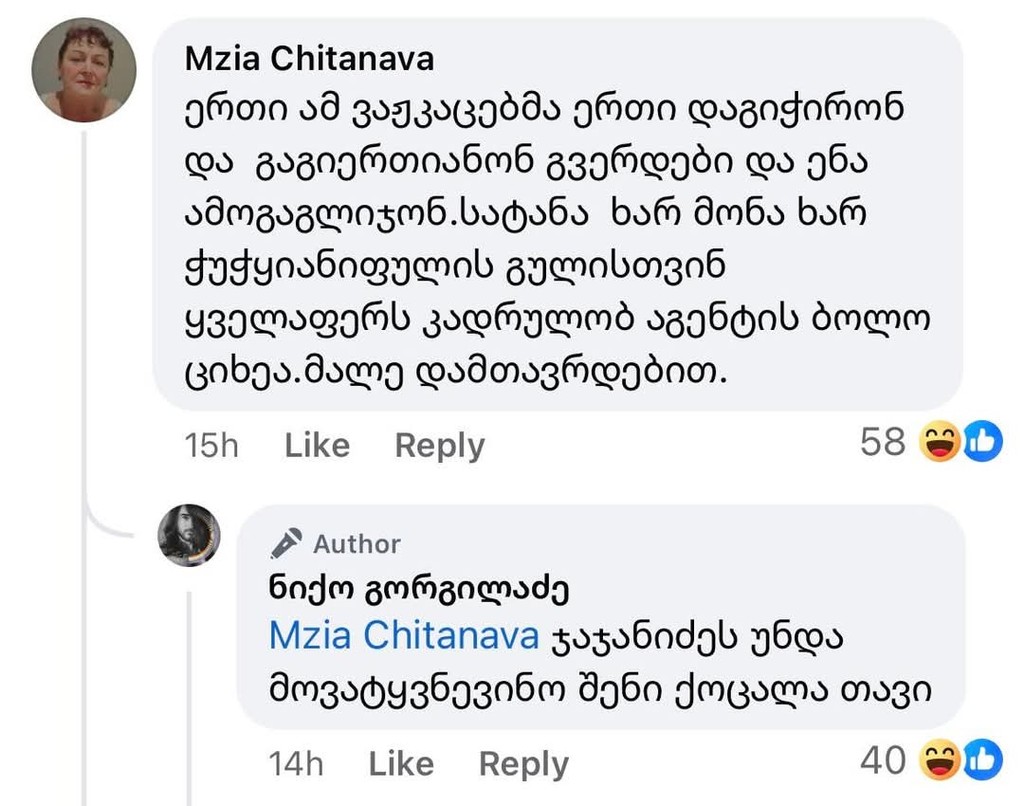Open ნიქო გორგილაძე's profile name
Screen dimensions: 1024x806
pyautogui.click(x=418, y=589)
